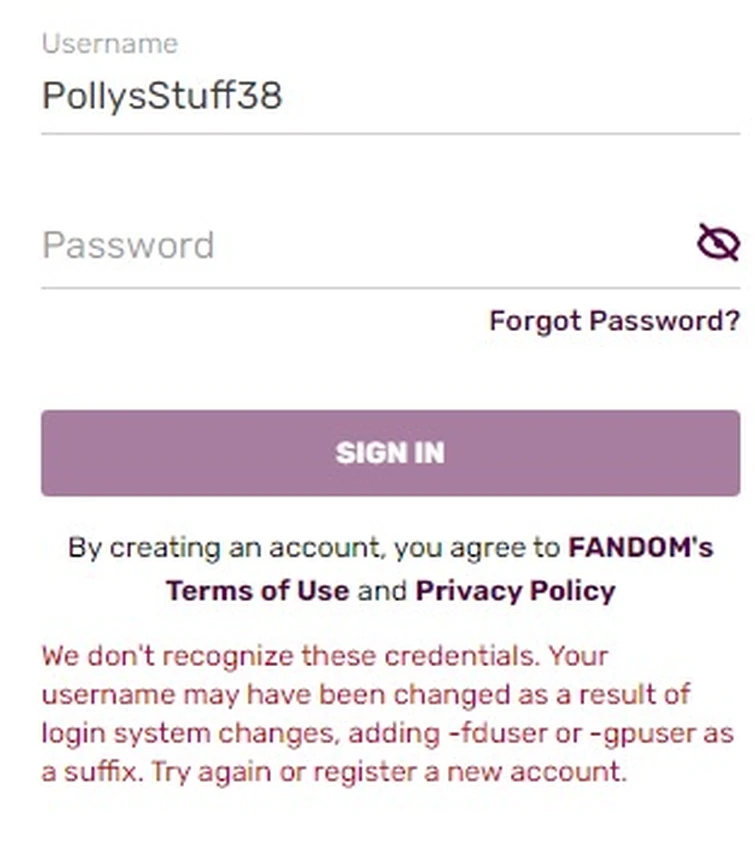Click the Forgot Password? link
This screenshot has width=755, height=851.
[614, 321]
